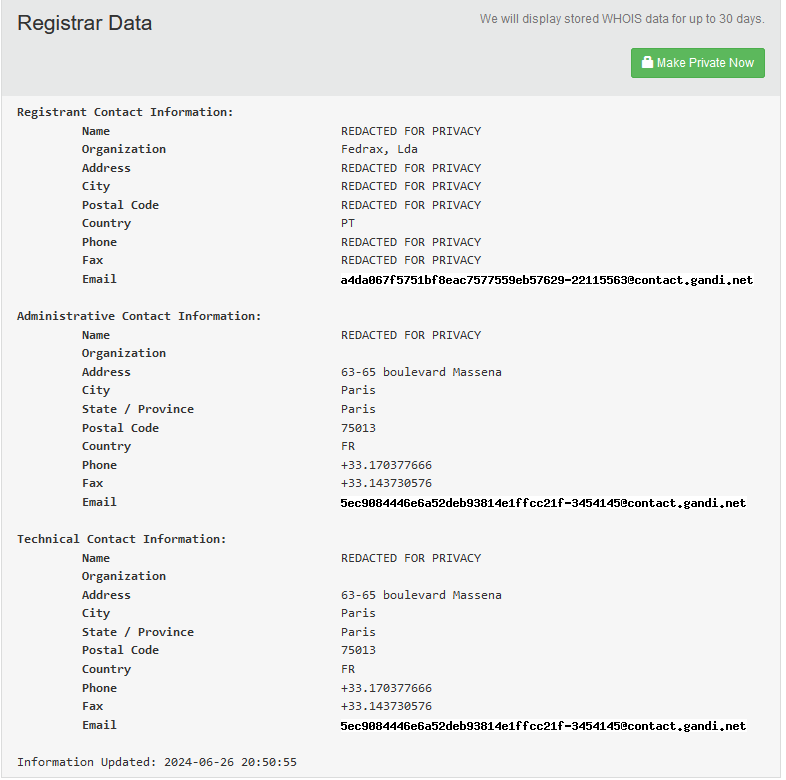
Task: Click the Information Updated timestamp
Action: point(157,762)
